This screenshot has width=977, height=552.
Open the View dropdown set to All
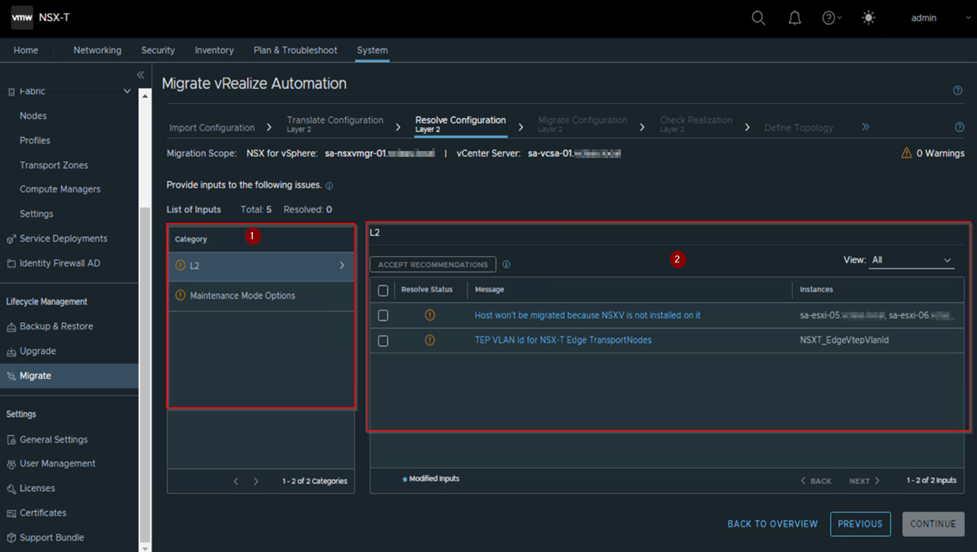911,260
